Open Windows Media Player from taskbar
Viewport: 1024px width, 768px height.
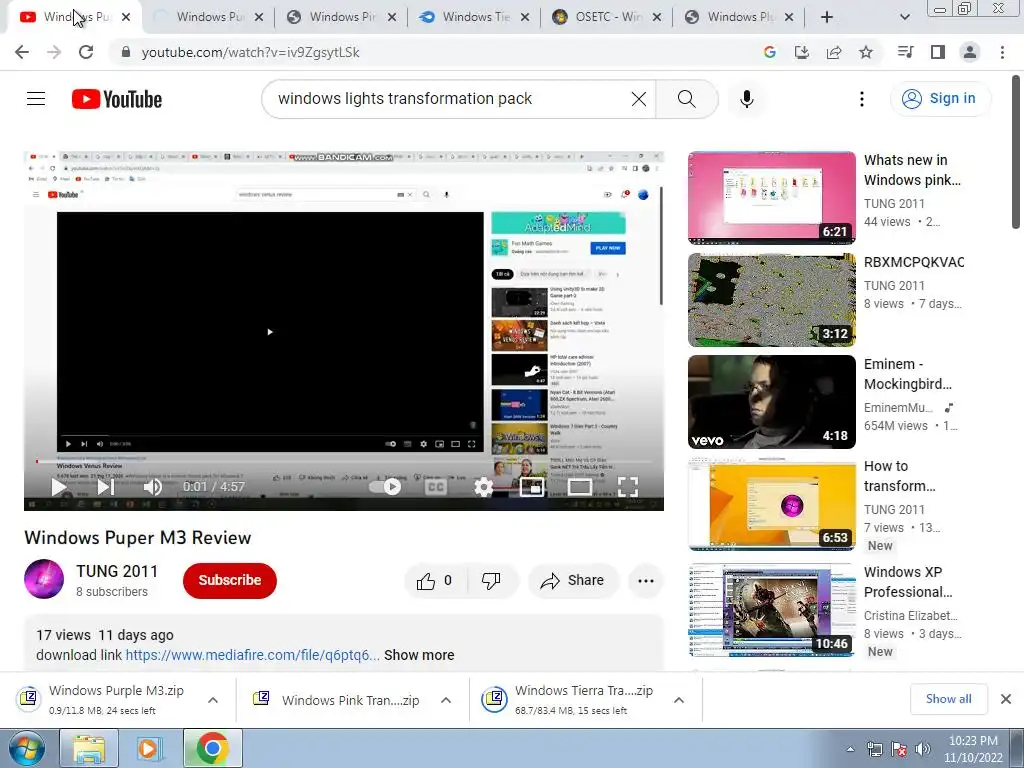(149, 748)
